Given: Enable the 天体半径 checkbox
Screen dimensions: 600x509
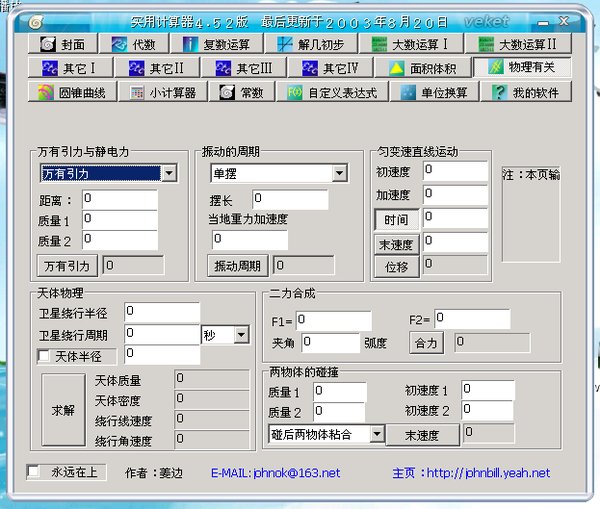Looking at the screenshot, I should (x=44, y=356).
